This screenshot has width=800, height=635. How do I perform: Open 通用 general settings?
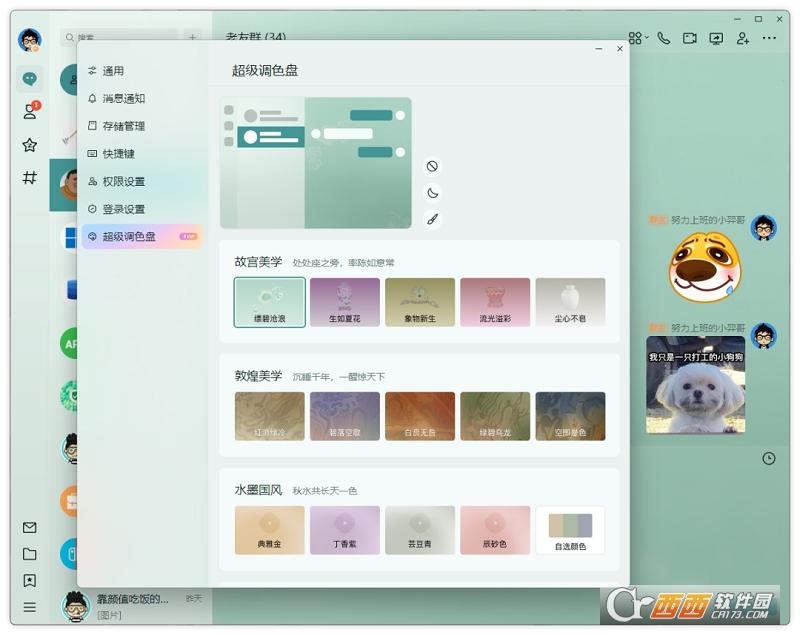(142, 71)
